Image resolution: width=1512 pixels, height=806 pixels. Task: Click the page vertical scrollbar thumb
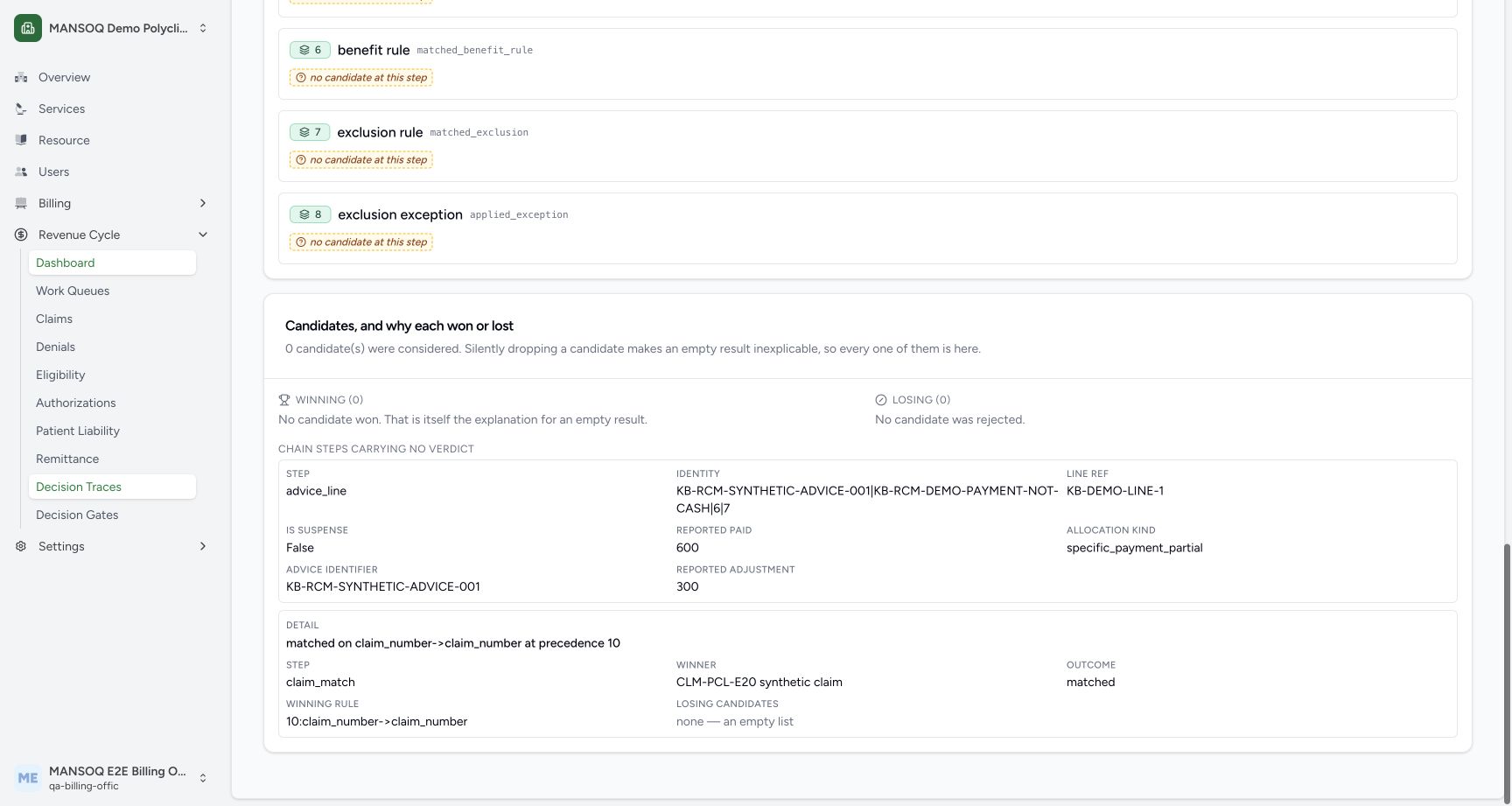click(1507, 670)
